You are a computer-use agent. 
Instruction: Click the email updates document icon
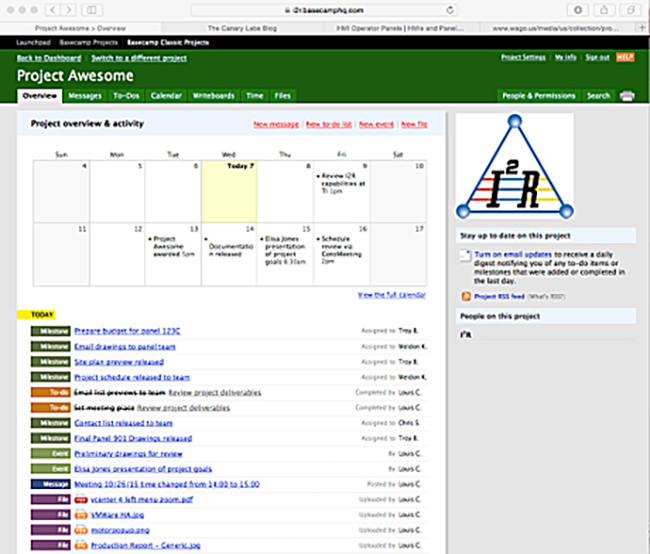(x=466, y=257)
